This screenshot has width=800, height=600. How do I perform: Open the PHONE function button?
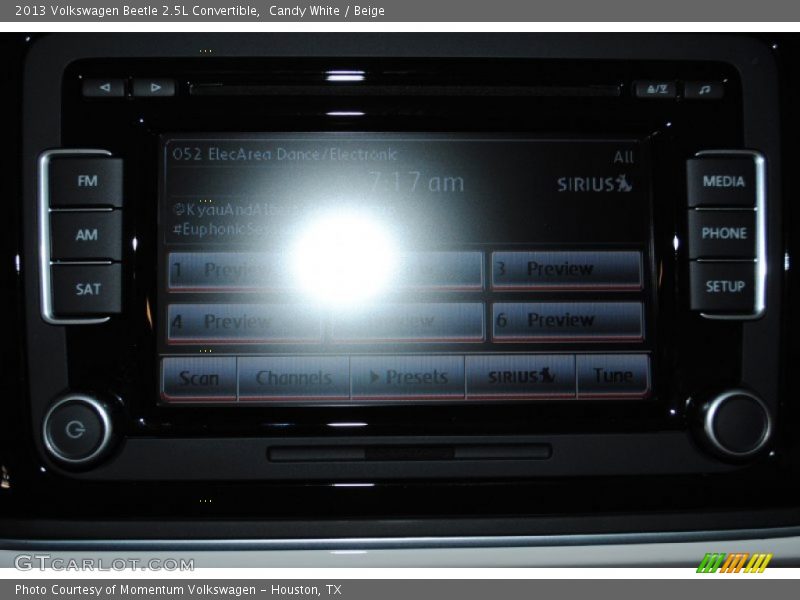(x=723, y=233)
